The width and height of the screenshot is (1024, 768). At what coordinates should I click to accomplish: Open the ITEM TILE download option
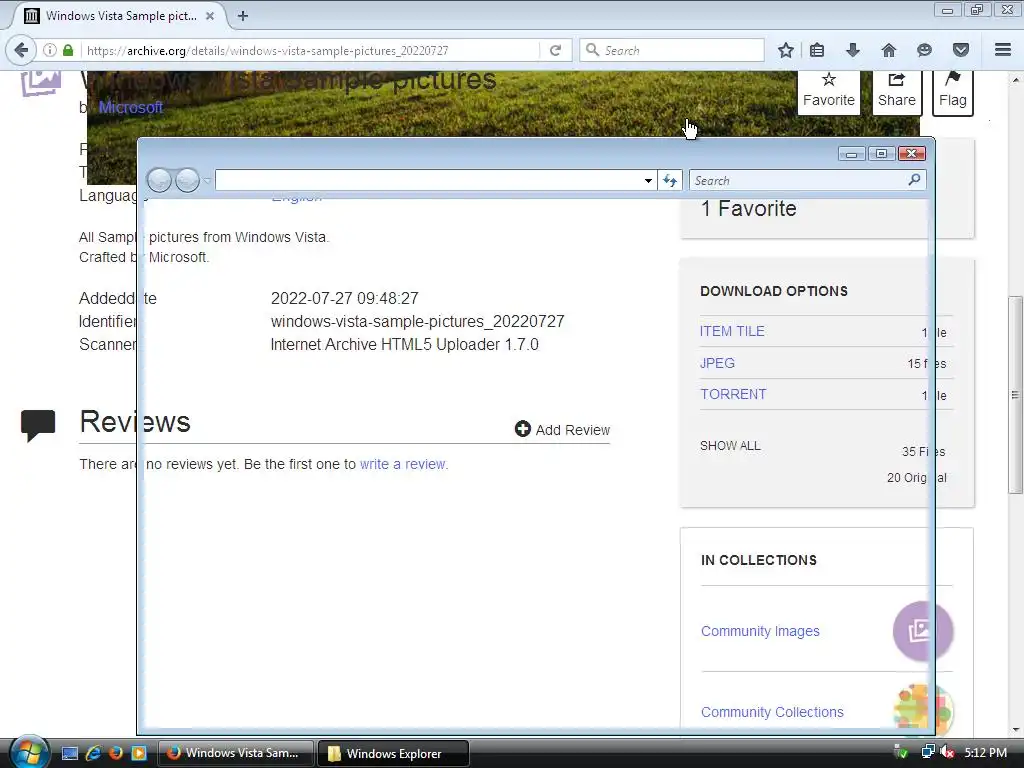pos(732,331)
